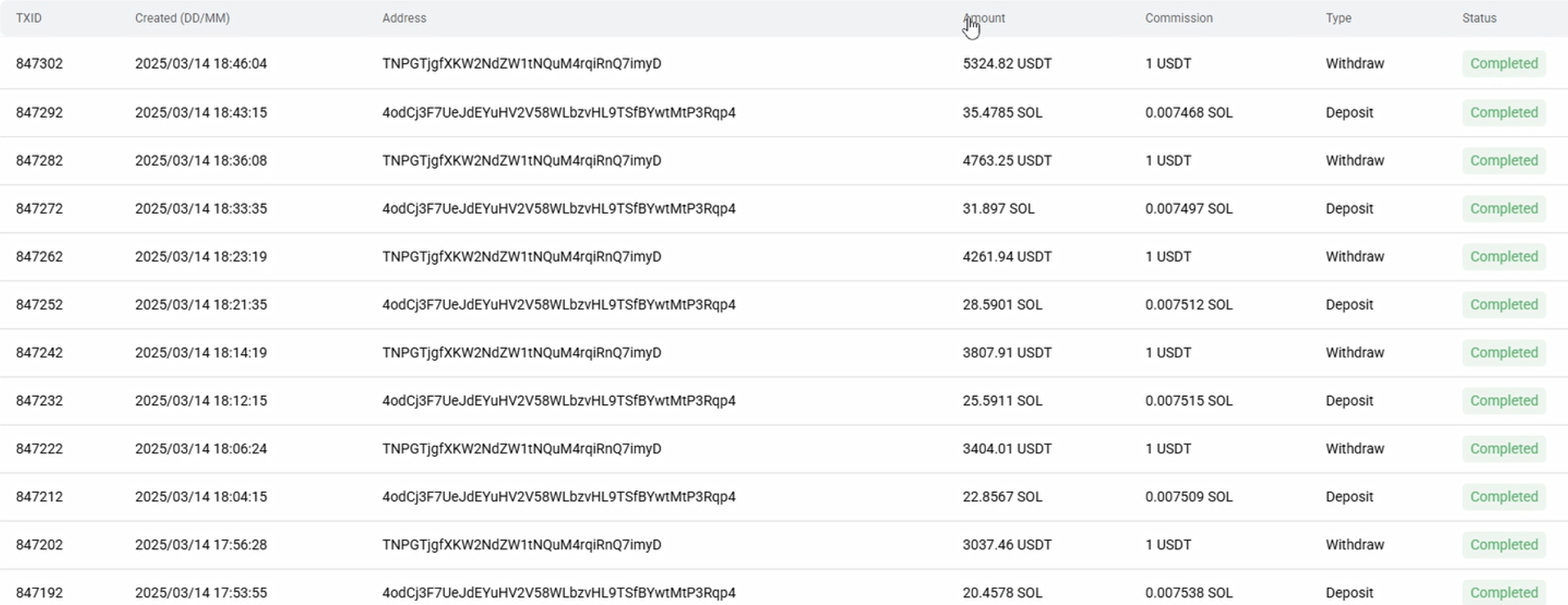Image resolution: width=1568 pixels, height=605 pixels.
Task: Sort by the TXID column header
Action: (29, 18)
